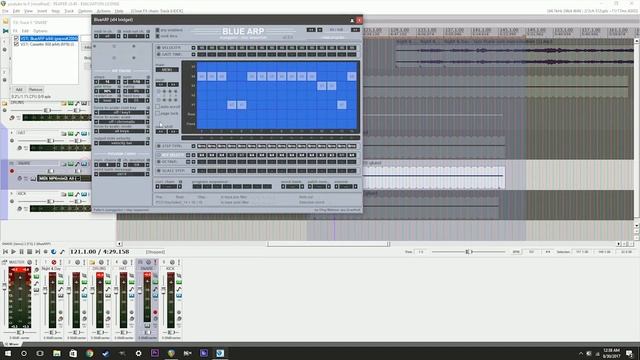Select the OCTAVE row radio in BlueARP
The height and width of the screenshot is (360, 640).
(x=159, y=162)
